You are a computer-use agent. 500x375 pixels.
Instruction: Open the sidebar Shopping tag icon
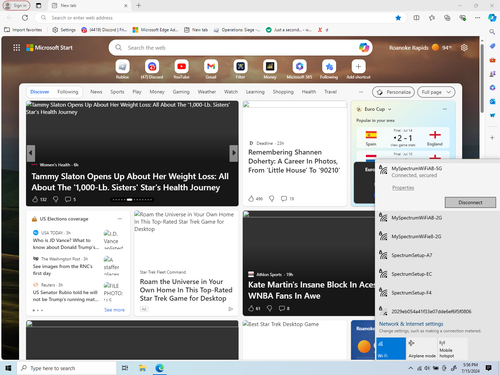pyautogui.click(x=492, y=46)
